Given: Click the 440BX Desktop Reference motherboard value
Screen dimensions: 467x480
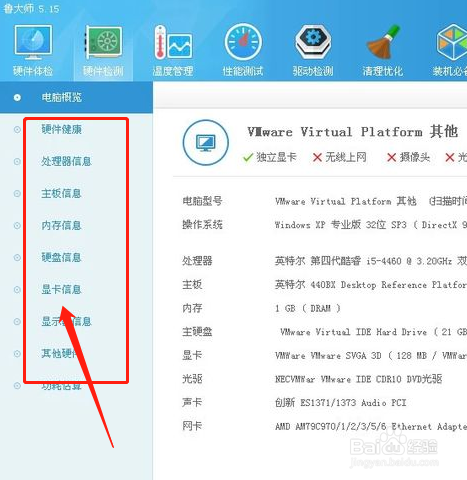Looking at the screenshot, I should (371, 285).
